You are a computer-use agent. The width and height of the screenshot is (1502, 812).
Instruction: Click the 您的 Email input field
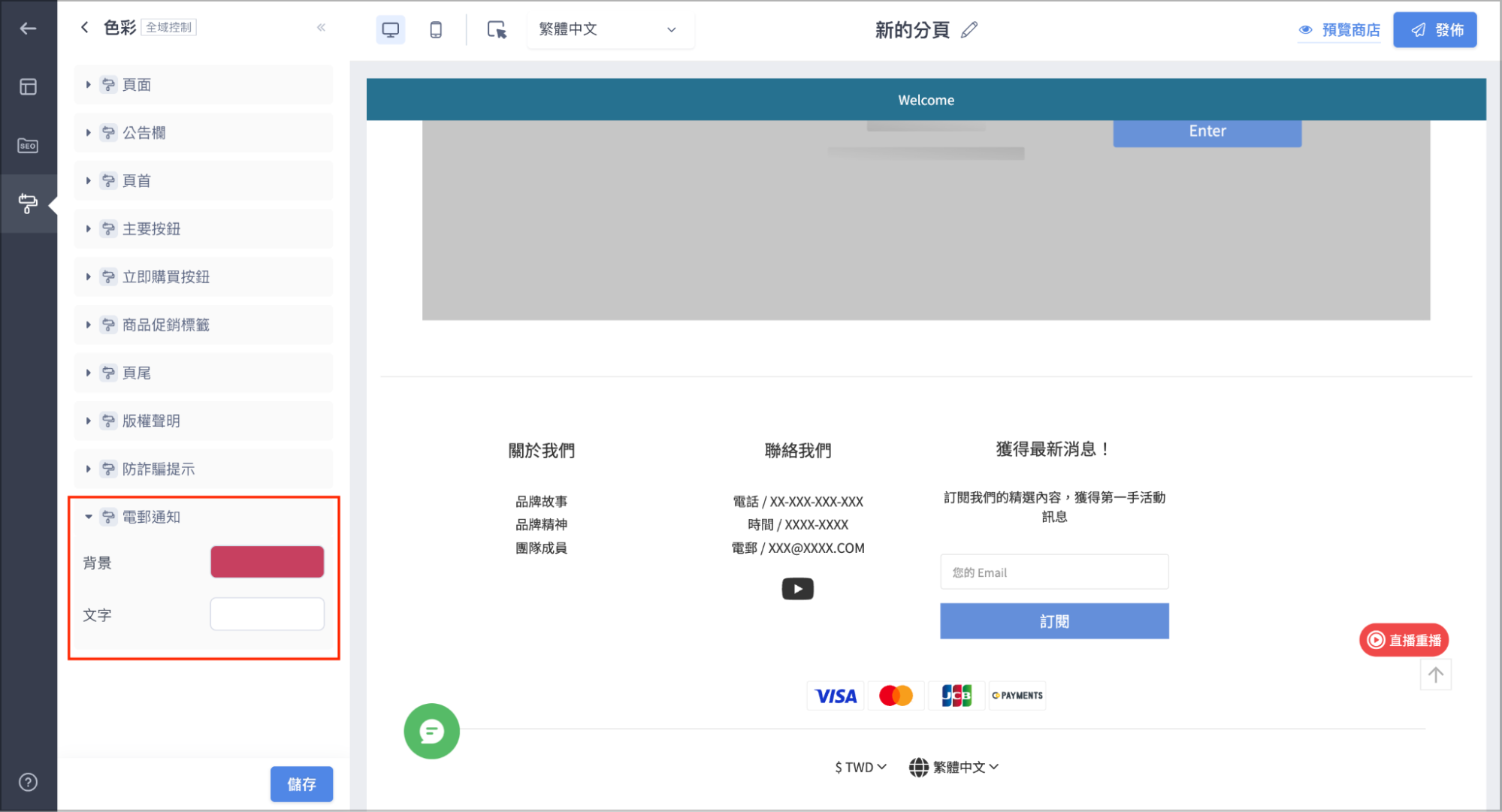pyautogui.click(x=1053, y=572)
